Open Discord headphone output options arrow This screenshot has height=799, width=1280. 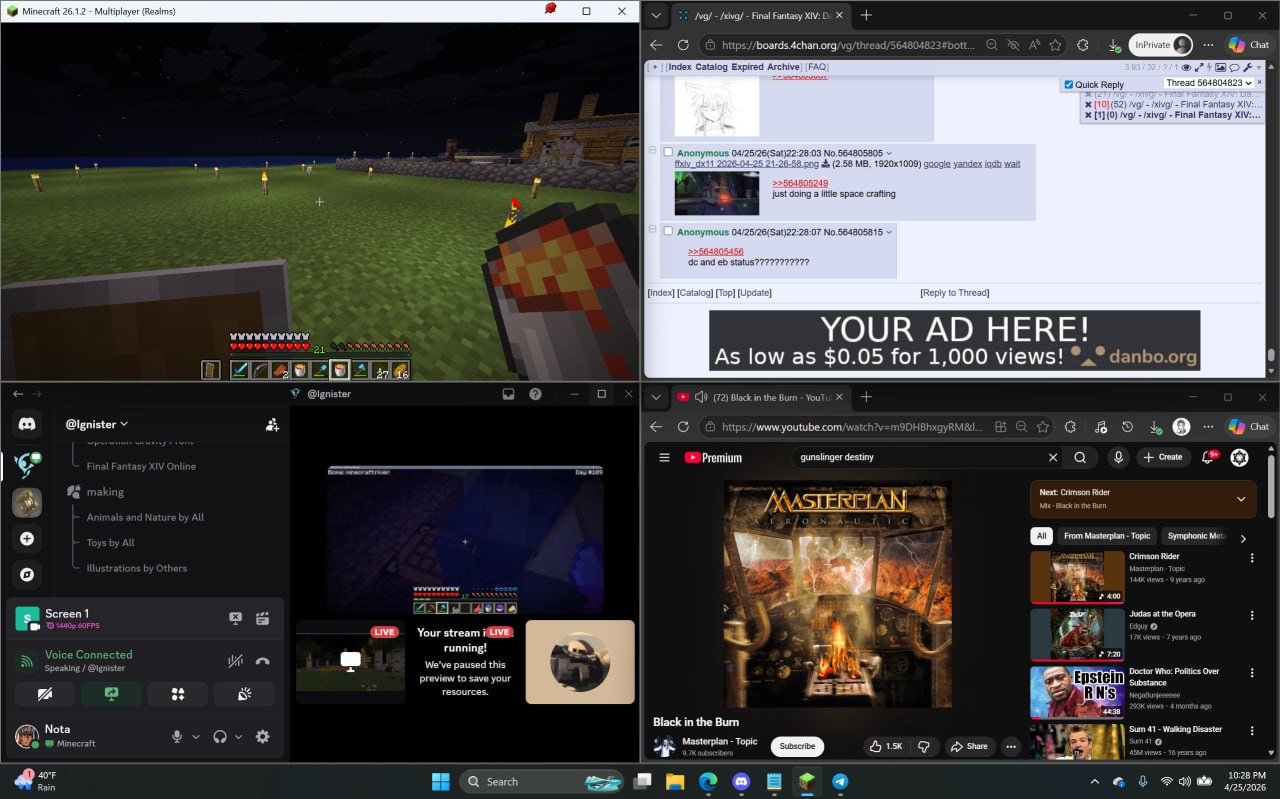coord(238,737)
